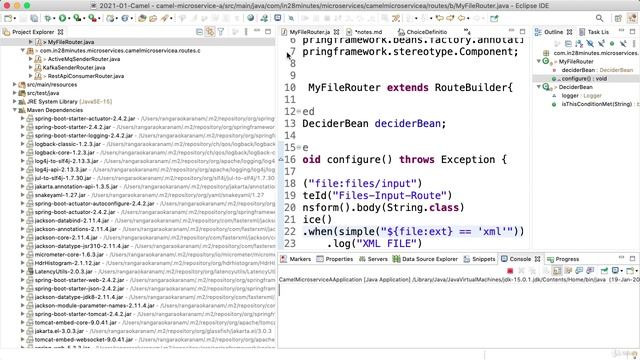Collapse DeciderBean class in Outline
This screenshot has width=640, height=360.
point(538,87)
